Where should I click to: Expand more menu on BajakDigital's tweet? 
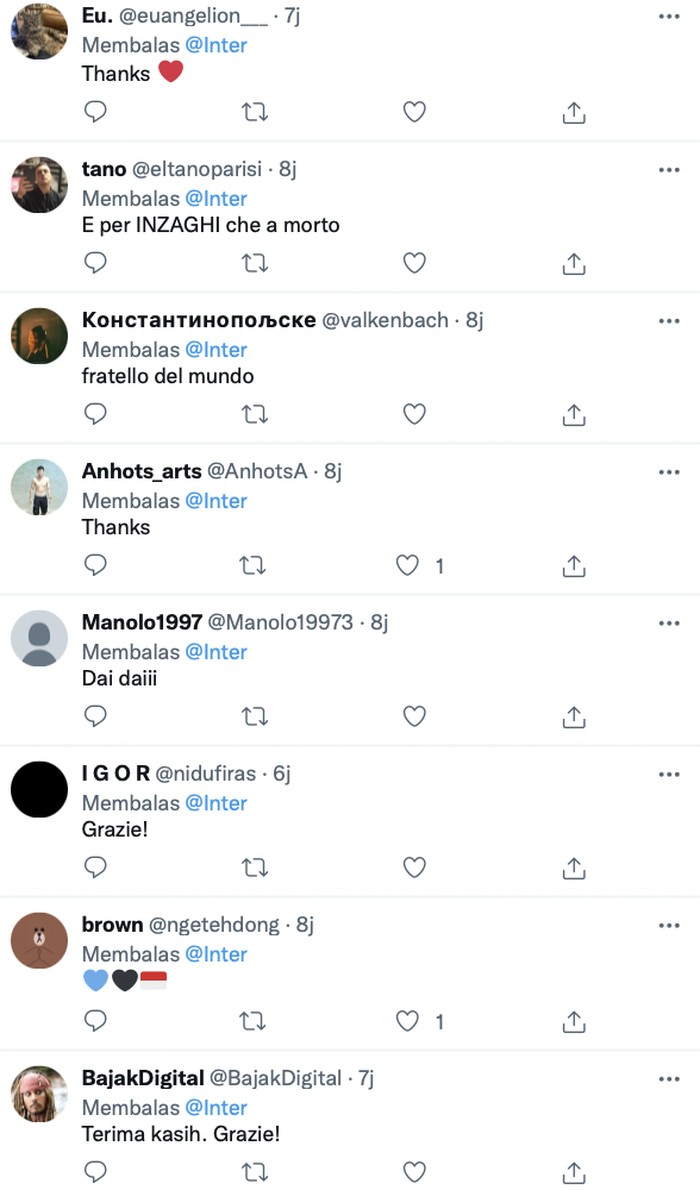[669, 1079]
